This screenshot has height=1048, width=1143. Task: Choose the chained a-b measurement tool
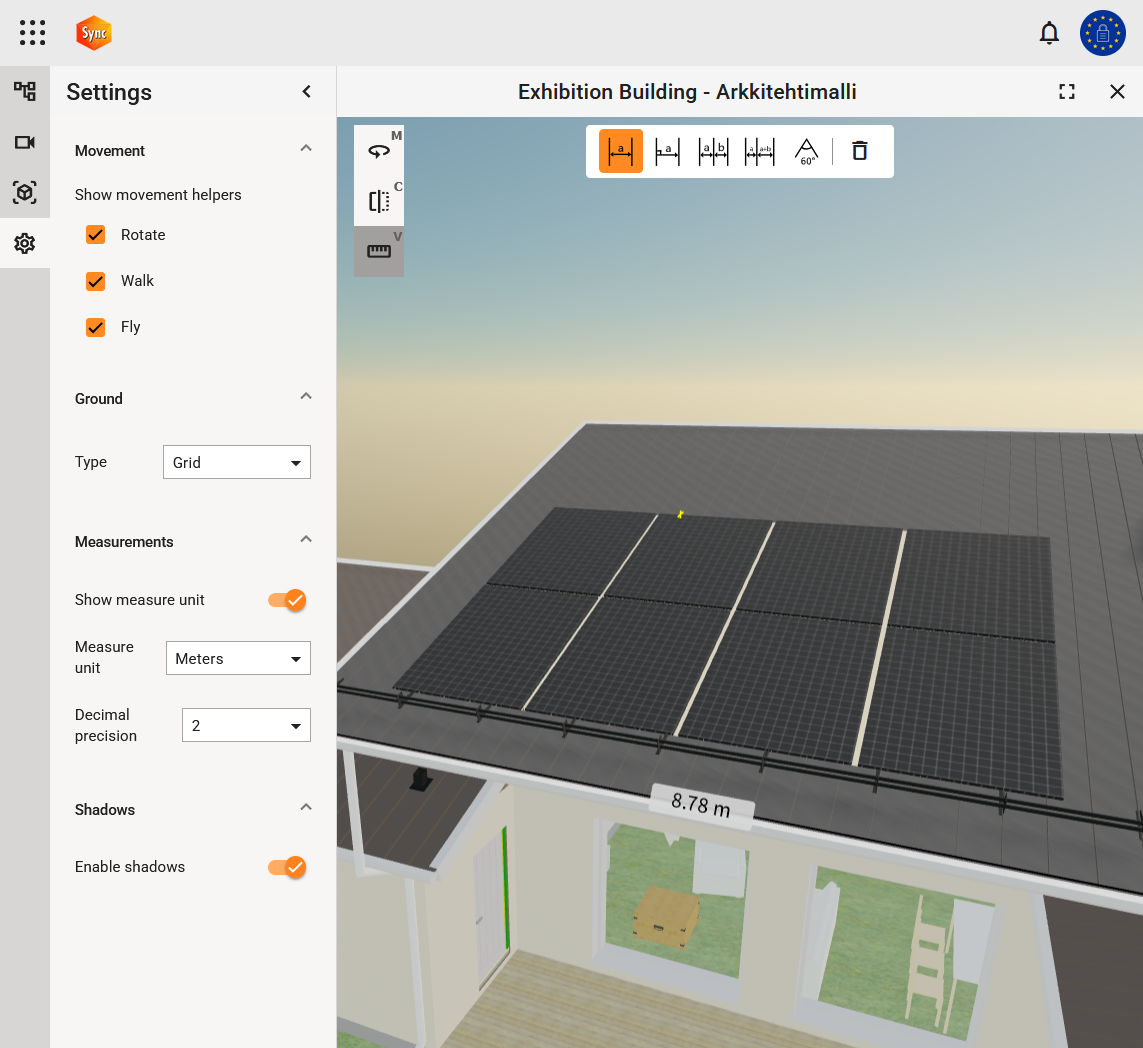click(x=713, y=151)
